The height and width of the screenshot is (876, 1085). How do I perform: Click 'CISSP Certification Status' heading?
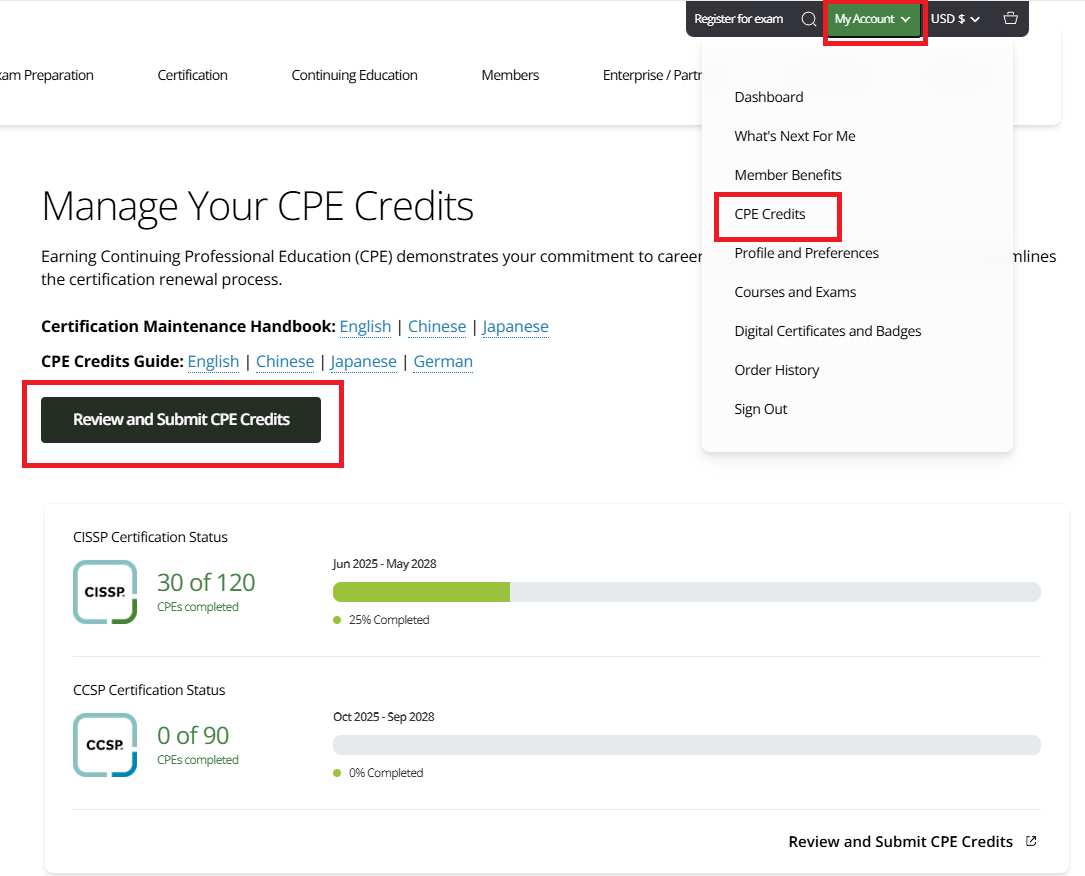(150, 537)
